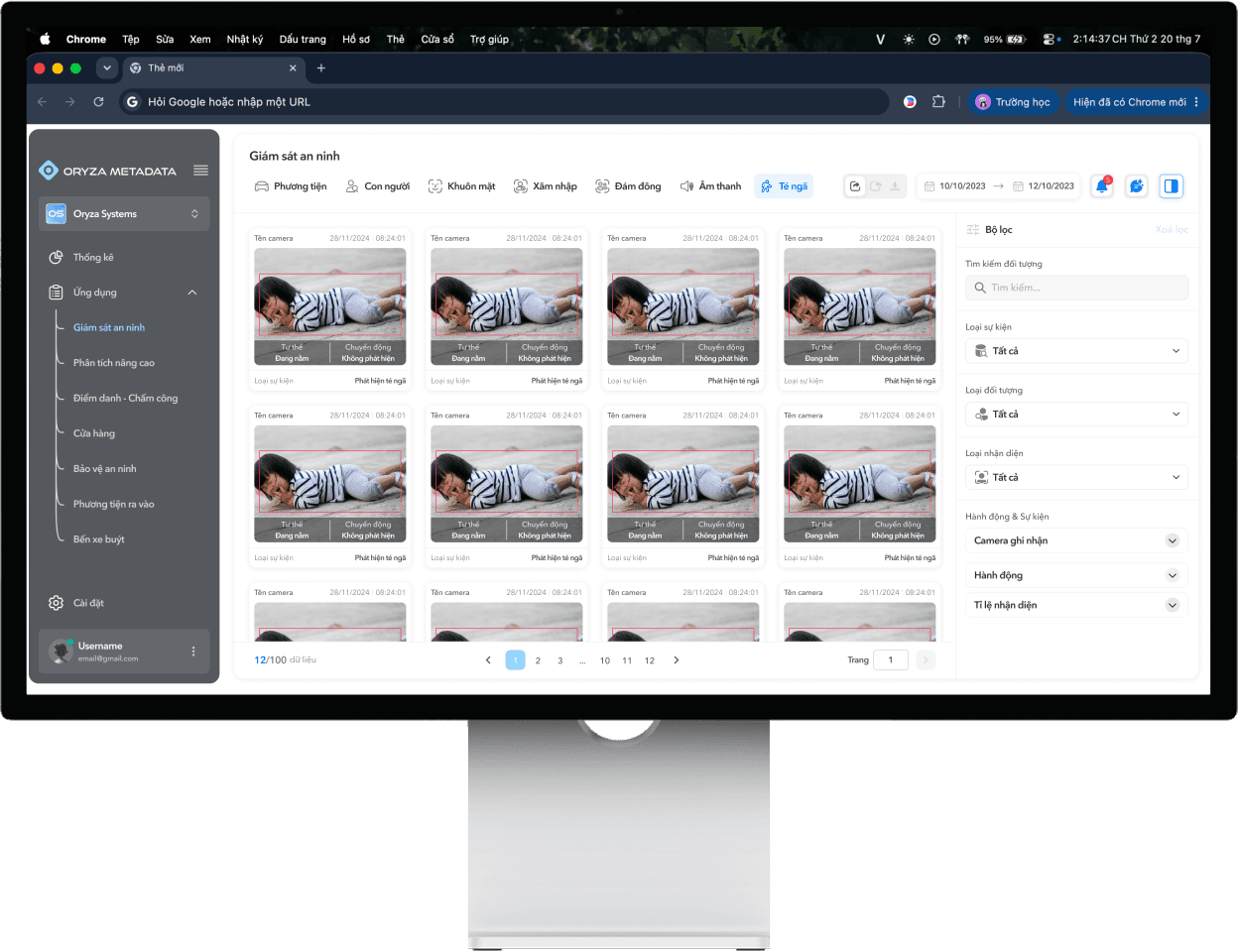The image size is (1238, 952).
Task: Open Phương tiện ra vào
Action: [114, 505]
